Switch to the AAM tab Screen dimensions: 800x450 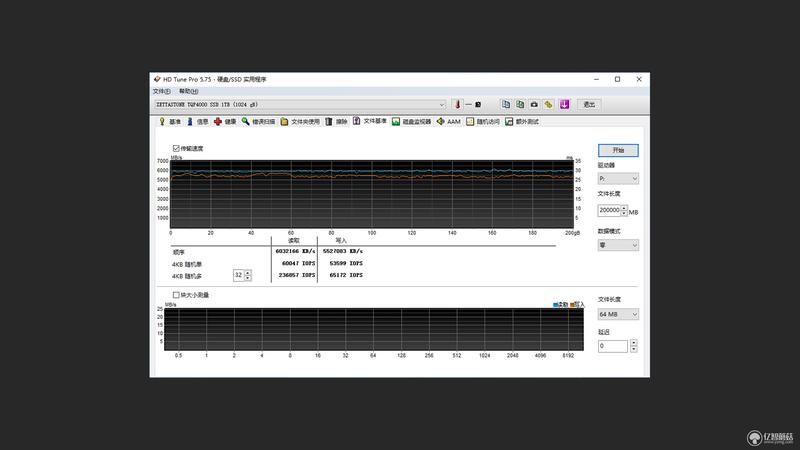pyautogui.click(x=449, y=121)
